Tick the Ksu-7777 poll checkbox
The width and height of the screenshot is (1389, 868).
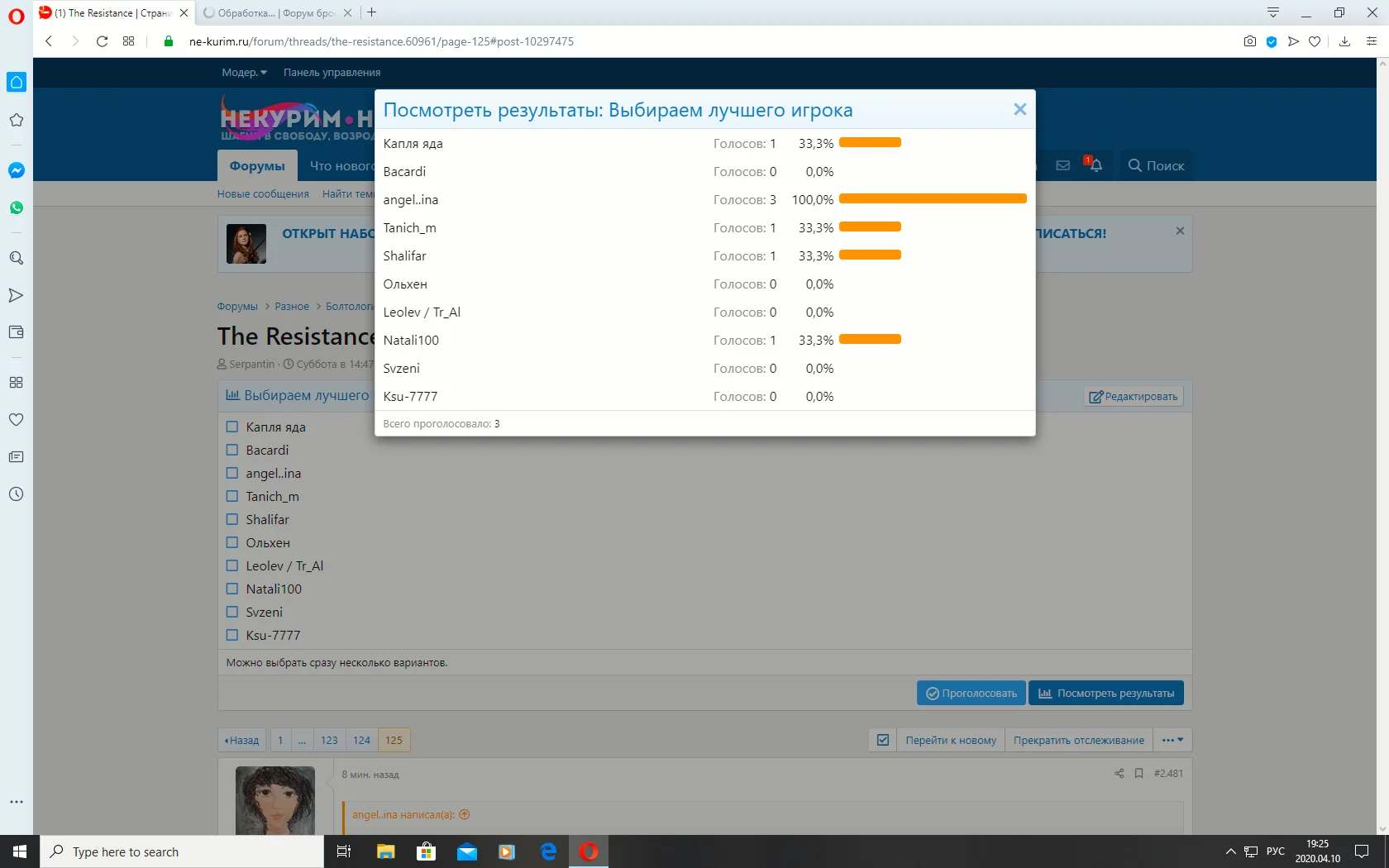click(x=232, y=635)
